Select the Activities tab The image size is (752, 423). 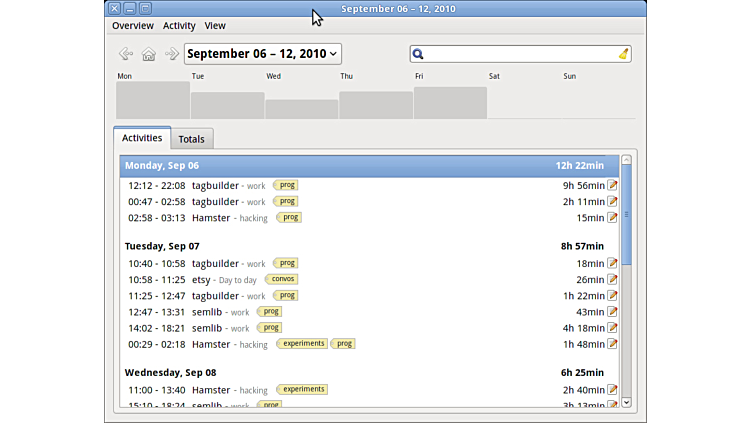142,138
